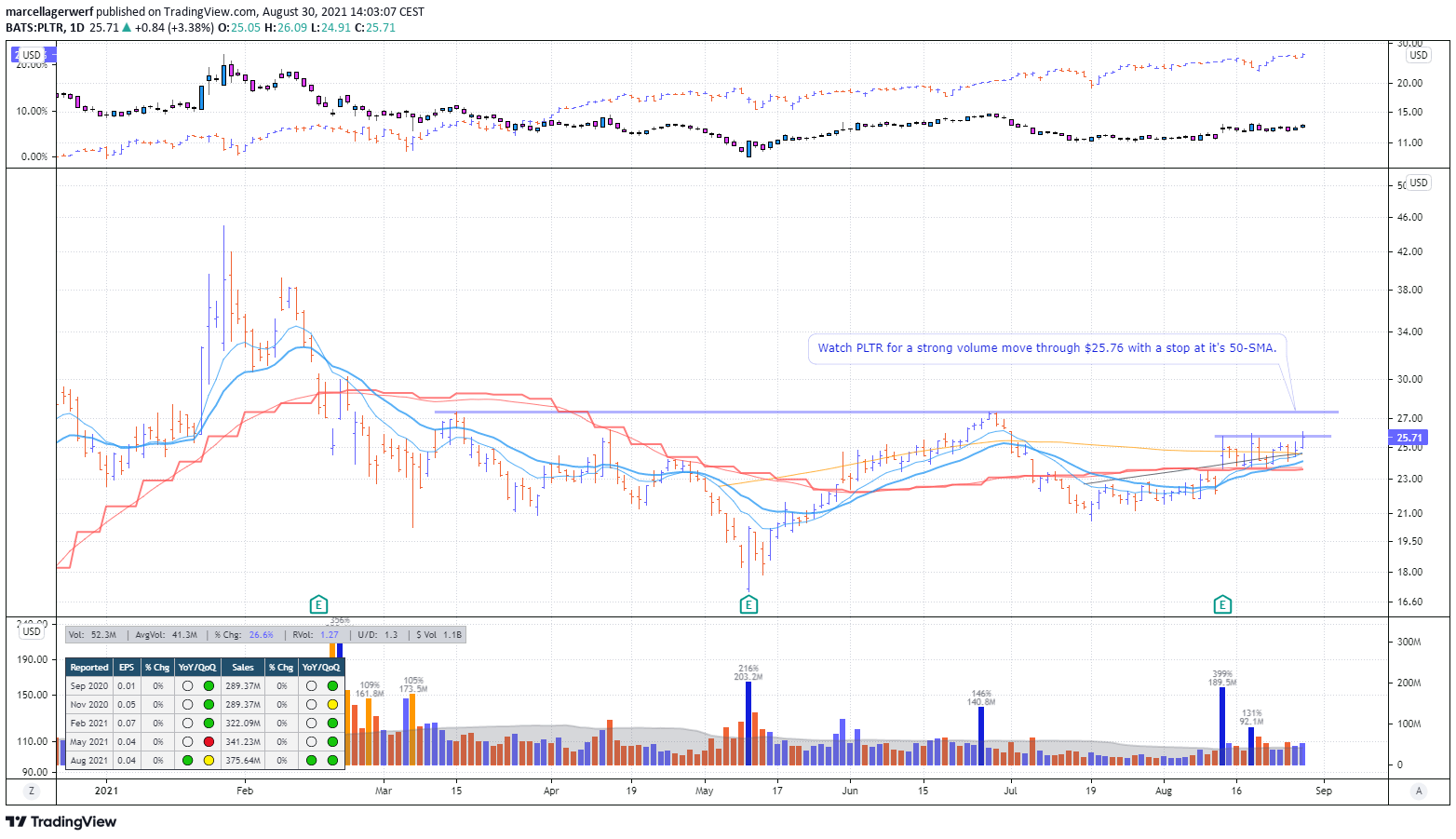
Task: Click the H:26.09 high value in the header
Action: point(286,28)
